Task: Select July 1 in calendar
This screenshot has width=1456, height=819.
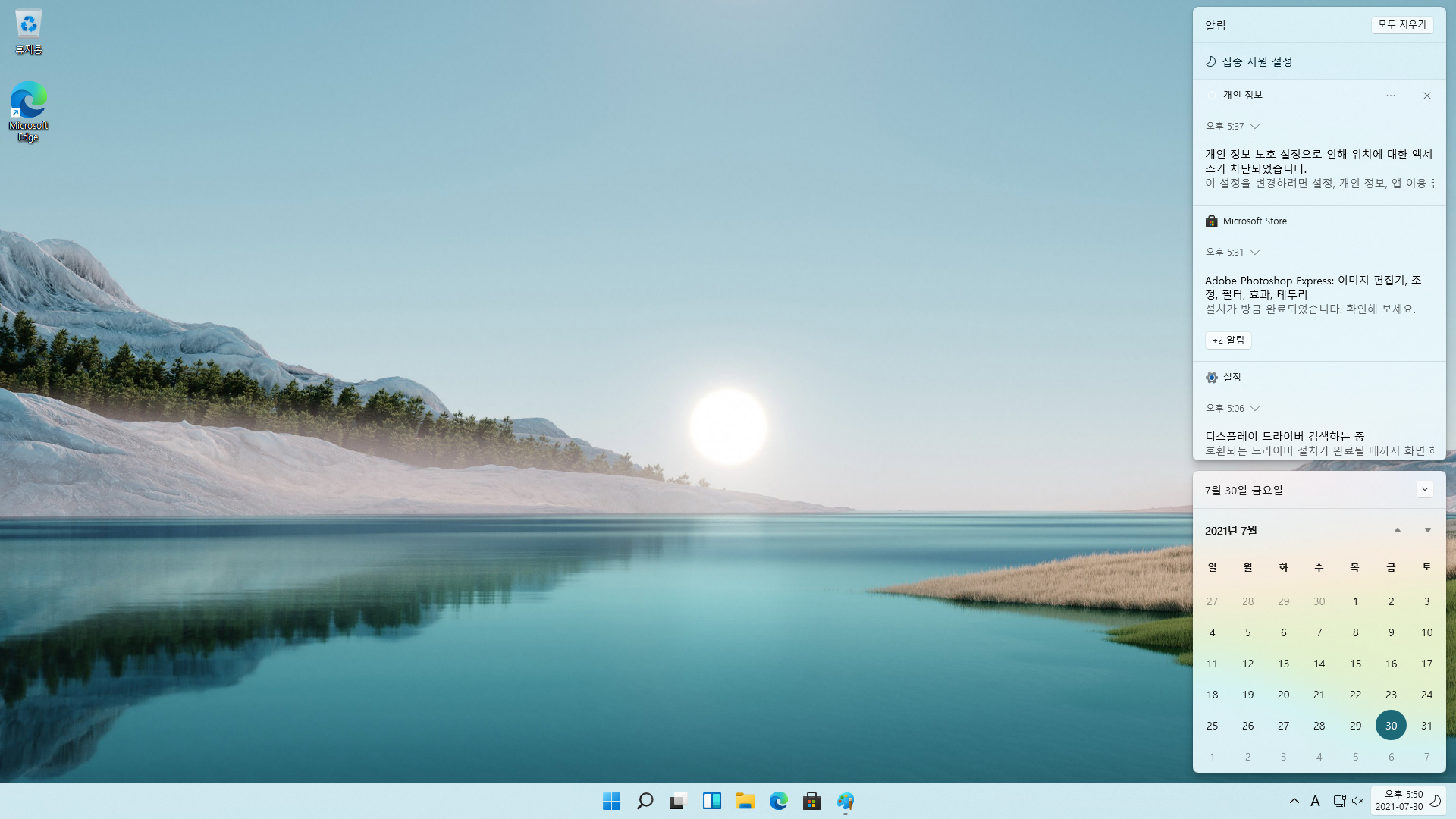Action: pos(1355,601)
